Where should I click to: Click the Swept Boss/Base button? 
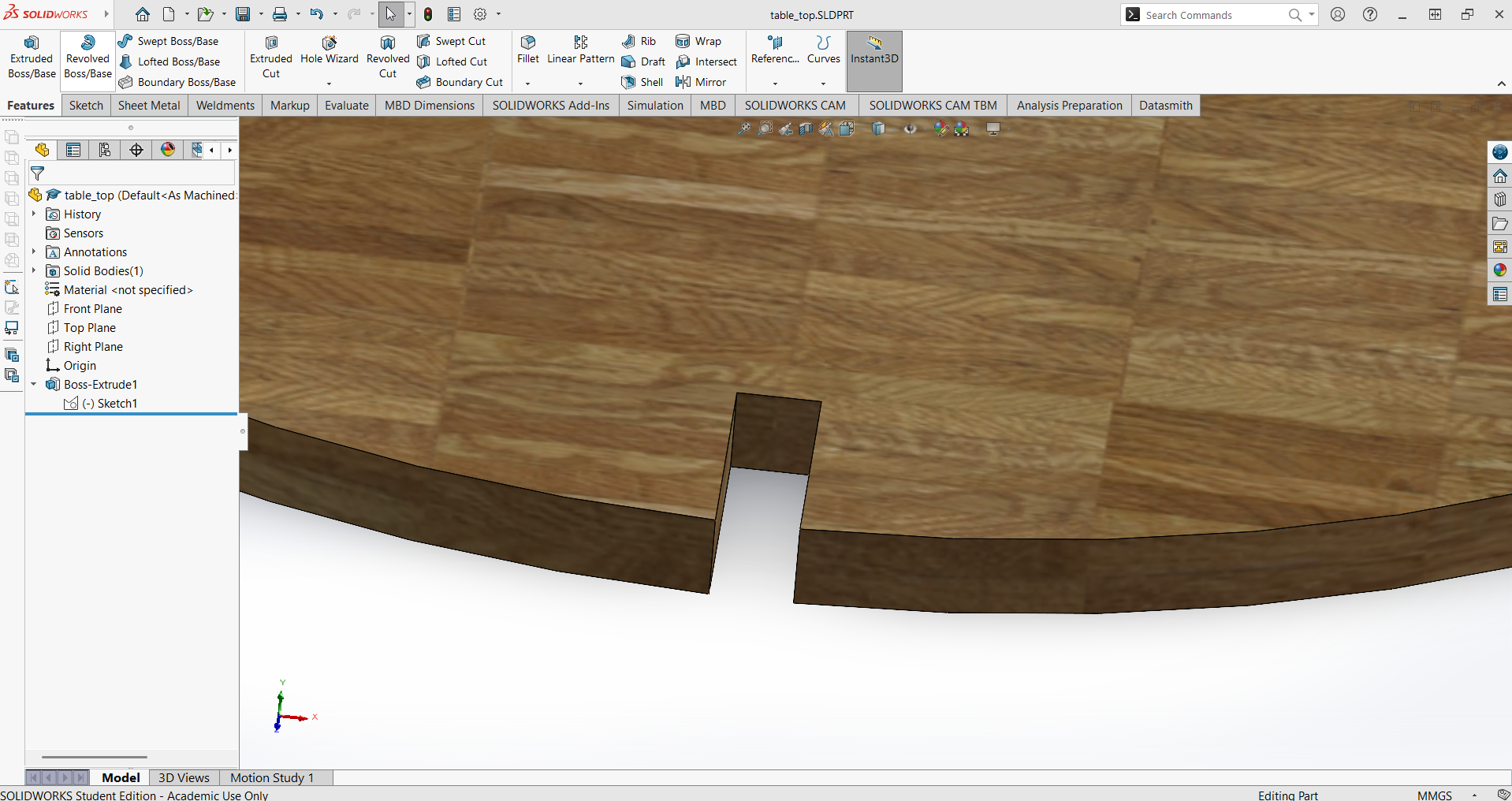(x=169, y=41)
